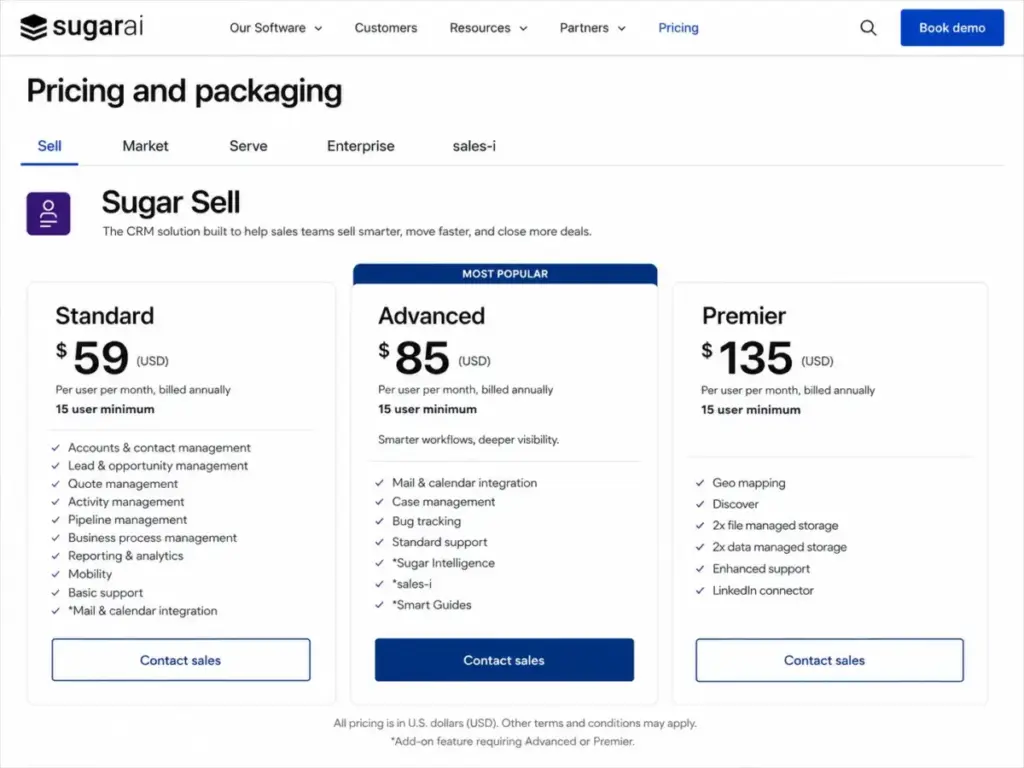This screenshot has width=1024, height=768.
Task: Click the Premier plan title
Action: (744, 316)
